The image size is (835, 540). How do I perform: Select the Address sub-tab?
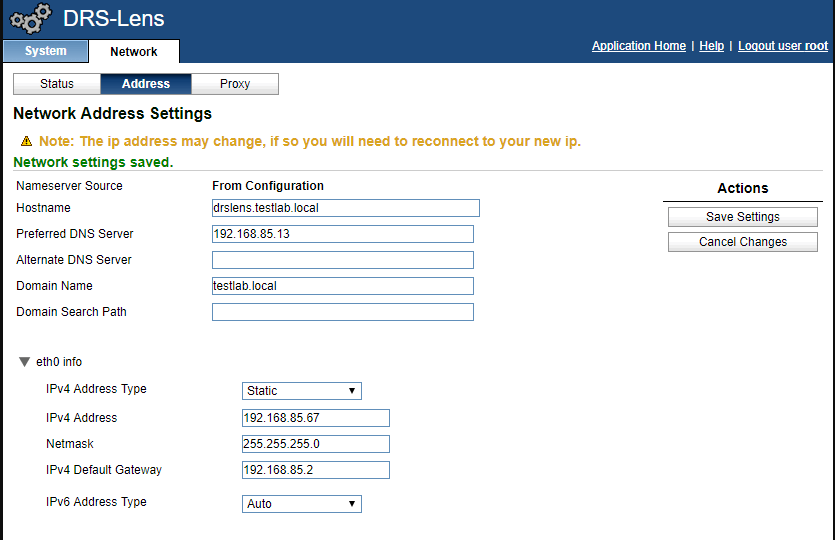click(x=146, y=84)
